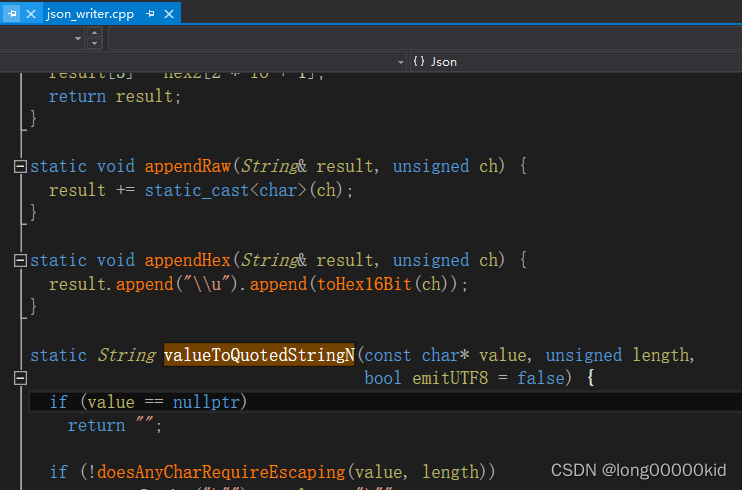742x490 pixels.
Task: Click the static_cast<char> expression
Action: point(226,190)
